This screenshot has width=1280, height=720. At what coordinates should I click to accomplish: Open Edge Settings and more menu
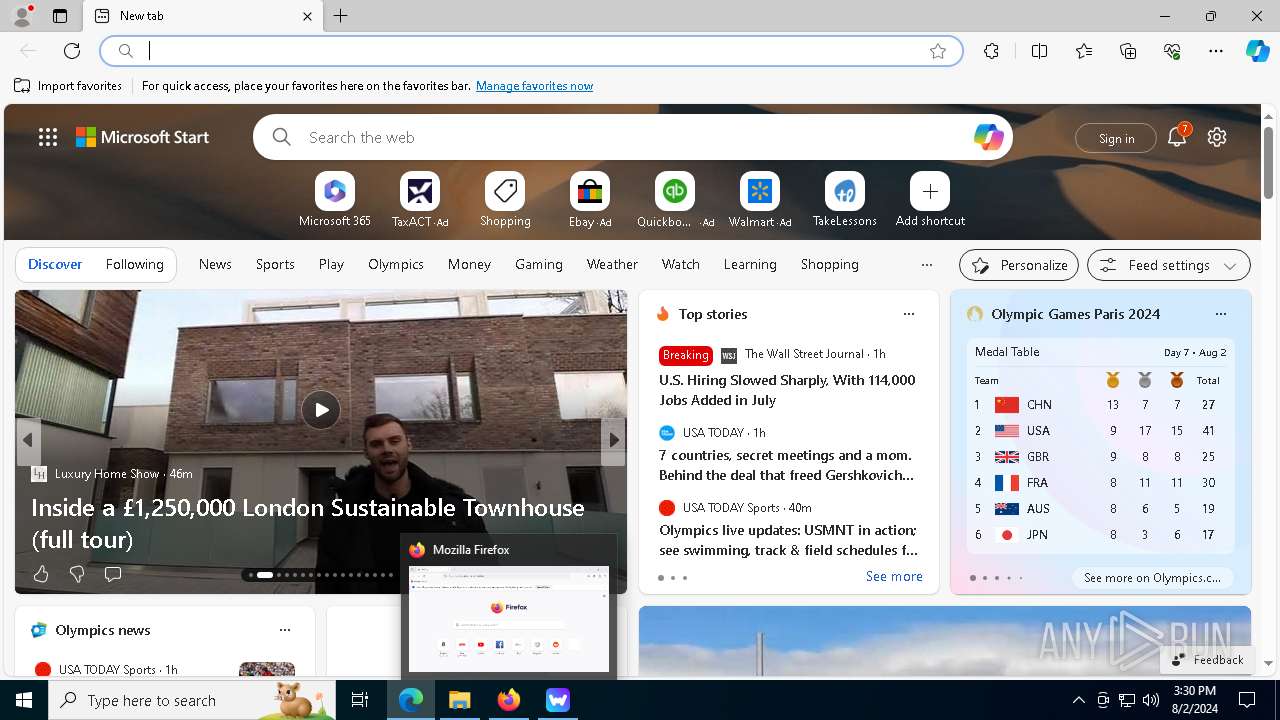[x=1216, y=51]
